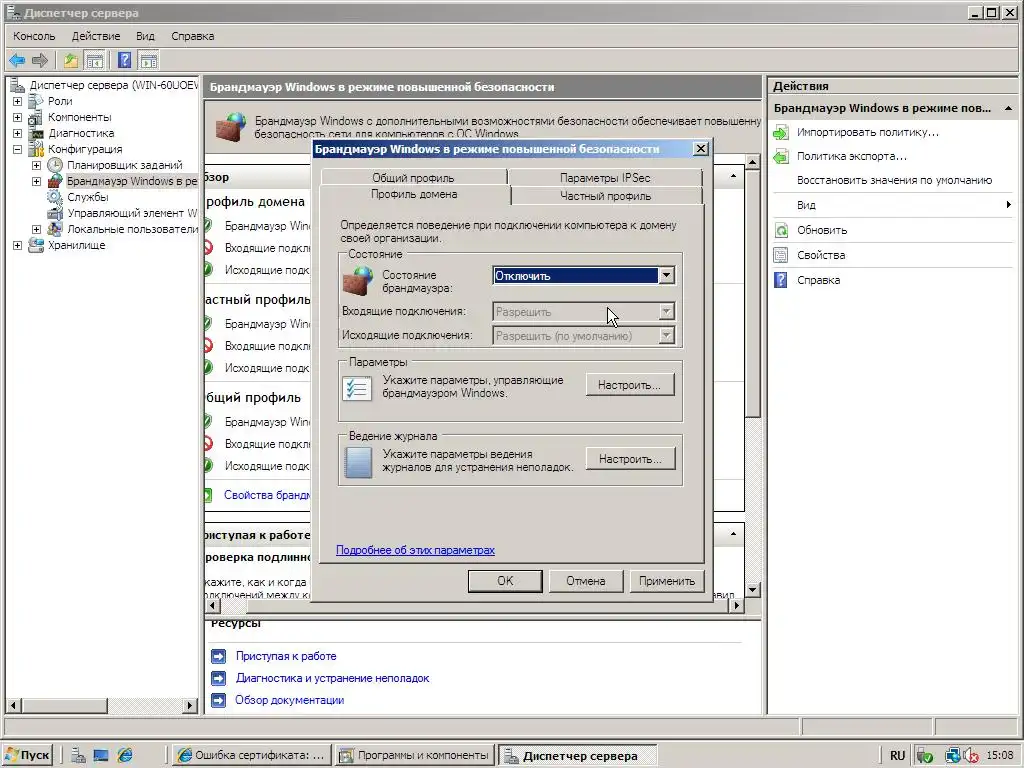
Task: Click the Обновить refresh icon
Action: tap(781, 230)
